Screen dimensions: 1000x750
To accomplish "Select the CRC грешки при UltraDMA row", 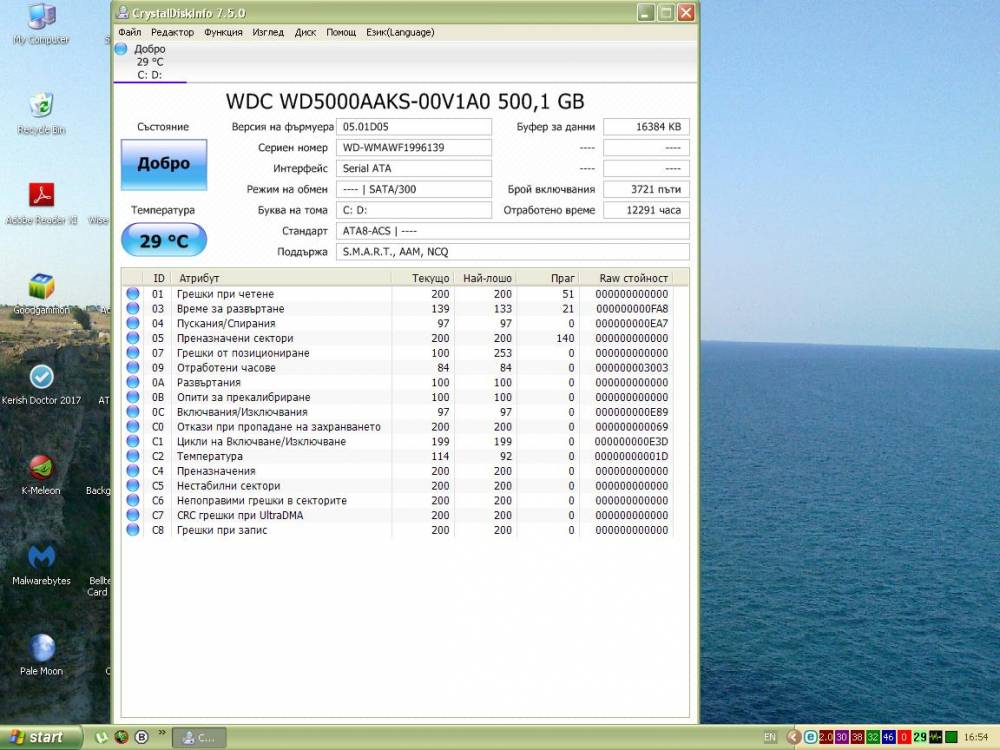I will [x=398, y=515].
